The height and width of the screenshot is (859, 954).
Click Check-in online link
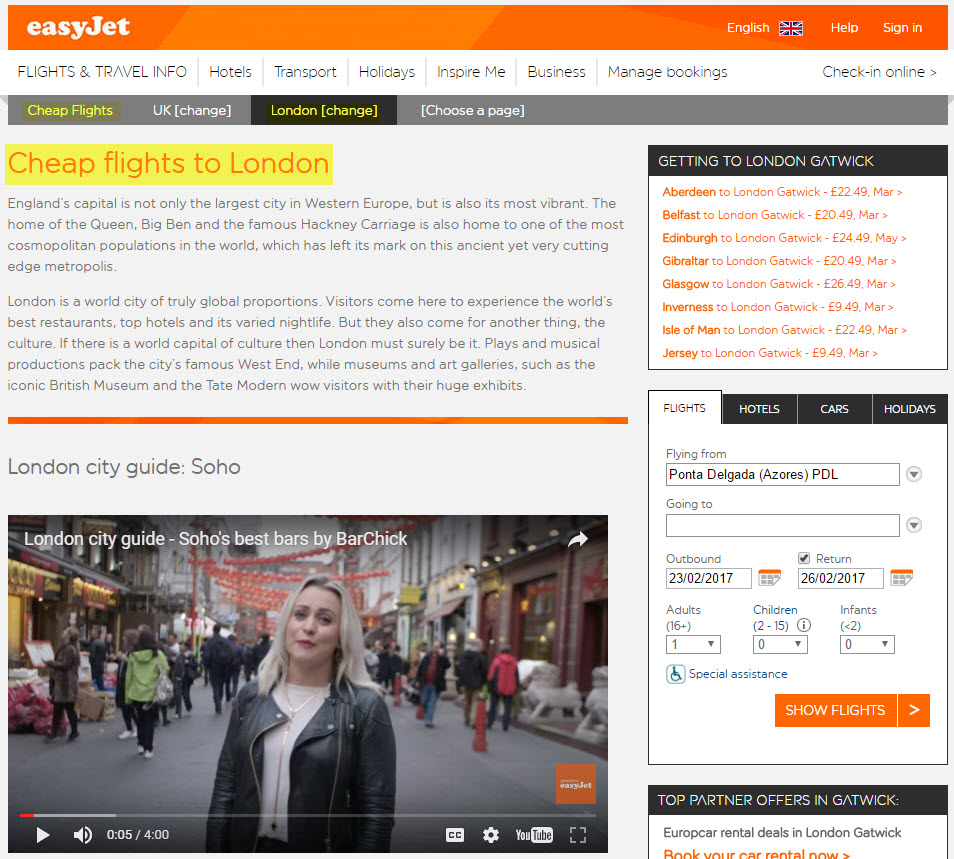[879, 72]
